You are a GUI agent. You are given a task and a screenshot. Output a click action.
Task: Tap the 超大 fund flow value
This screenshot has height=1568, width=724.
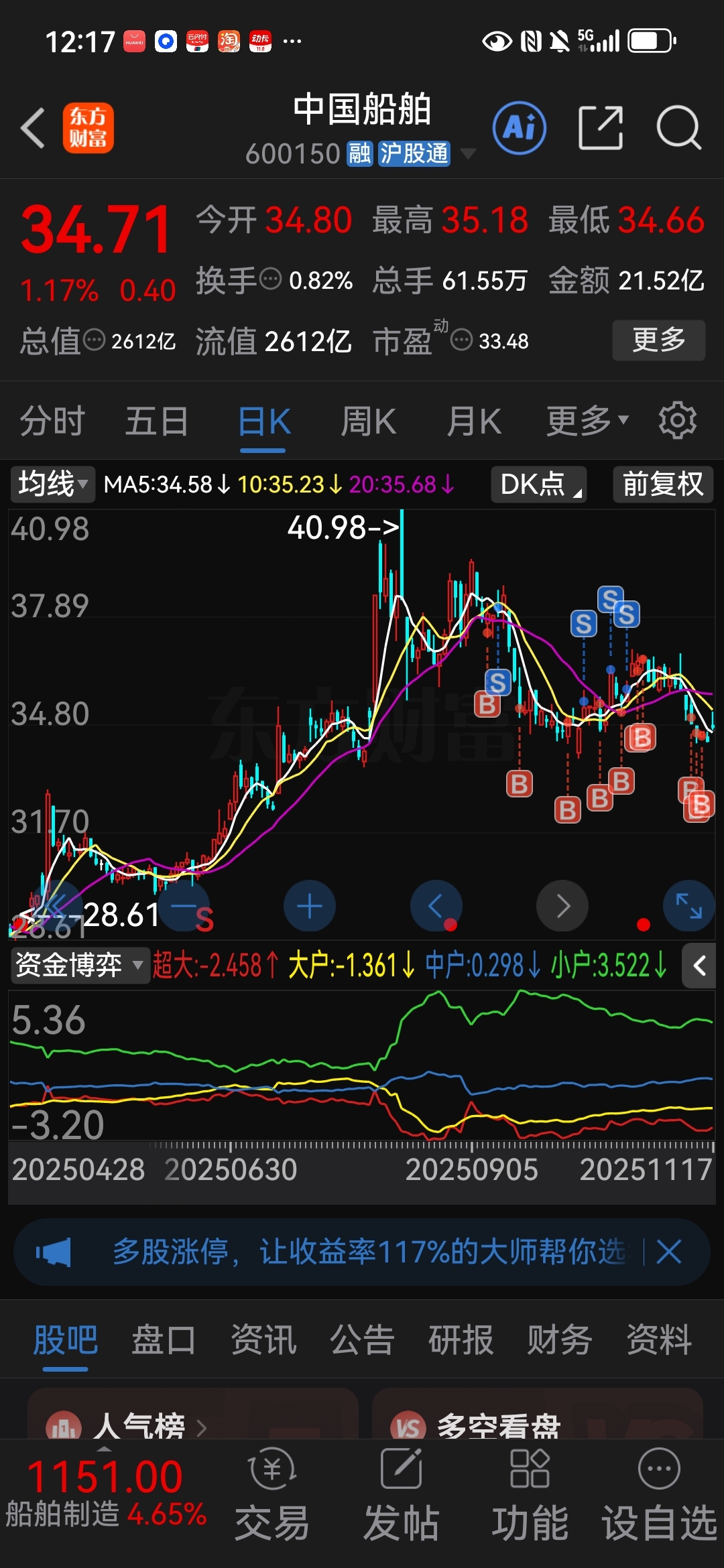pyautogui.click(x=216, y=966)
